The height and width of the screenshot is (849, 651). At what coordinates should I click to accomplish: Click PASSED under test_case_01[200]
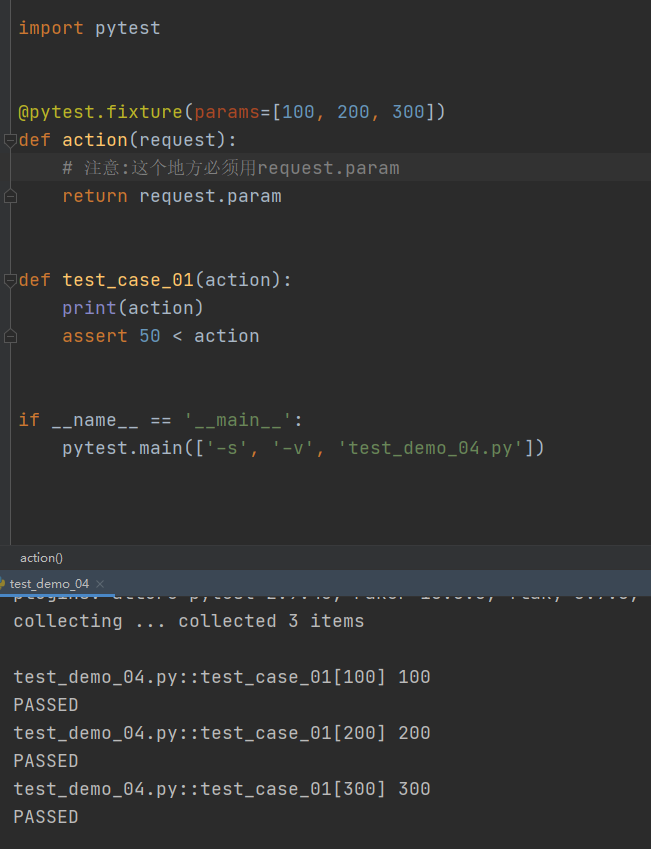[x=46, y=761]
